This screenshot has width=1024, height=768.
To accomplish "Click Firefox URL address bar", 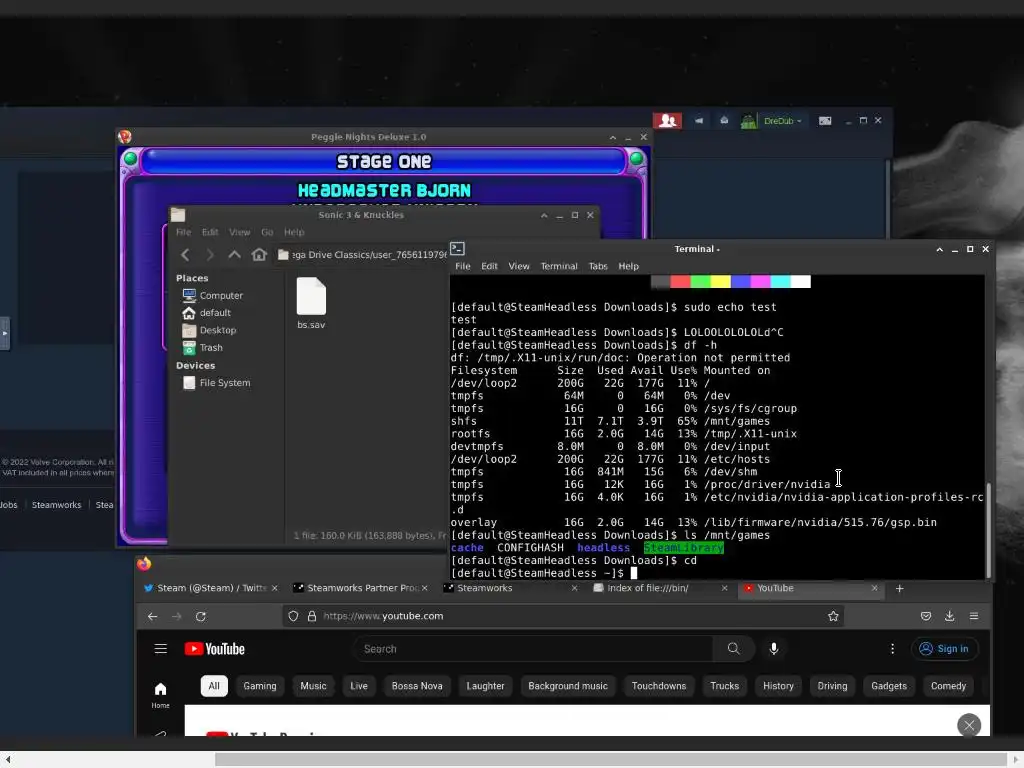I will pyautogui.click(x=563, y=616).
